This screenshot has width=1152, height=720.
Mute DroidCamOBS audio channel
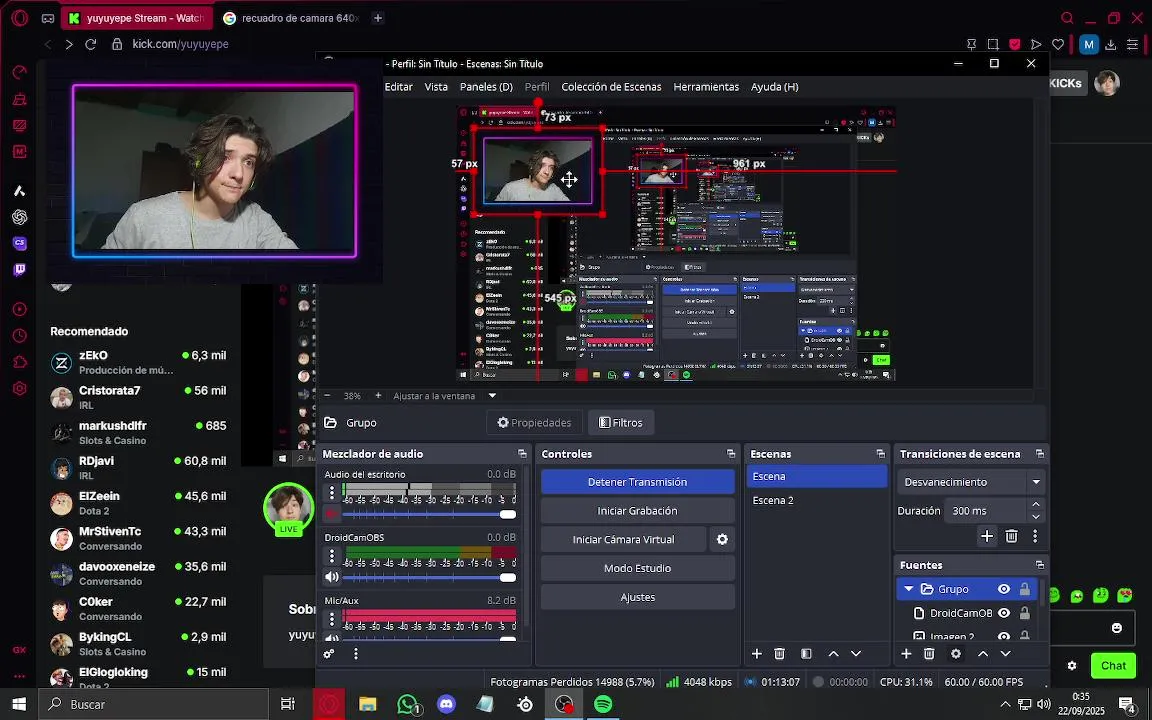point(332,577)
